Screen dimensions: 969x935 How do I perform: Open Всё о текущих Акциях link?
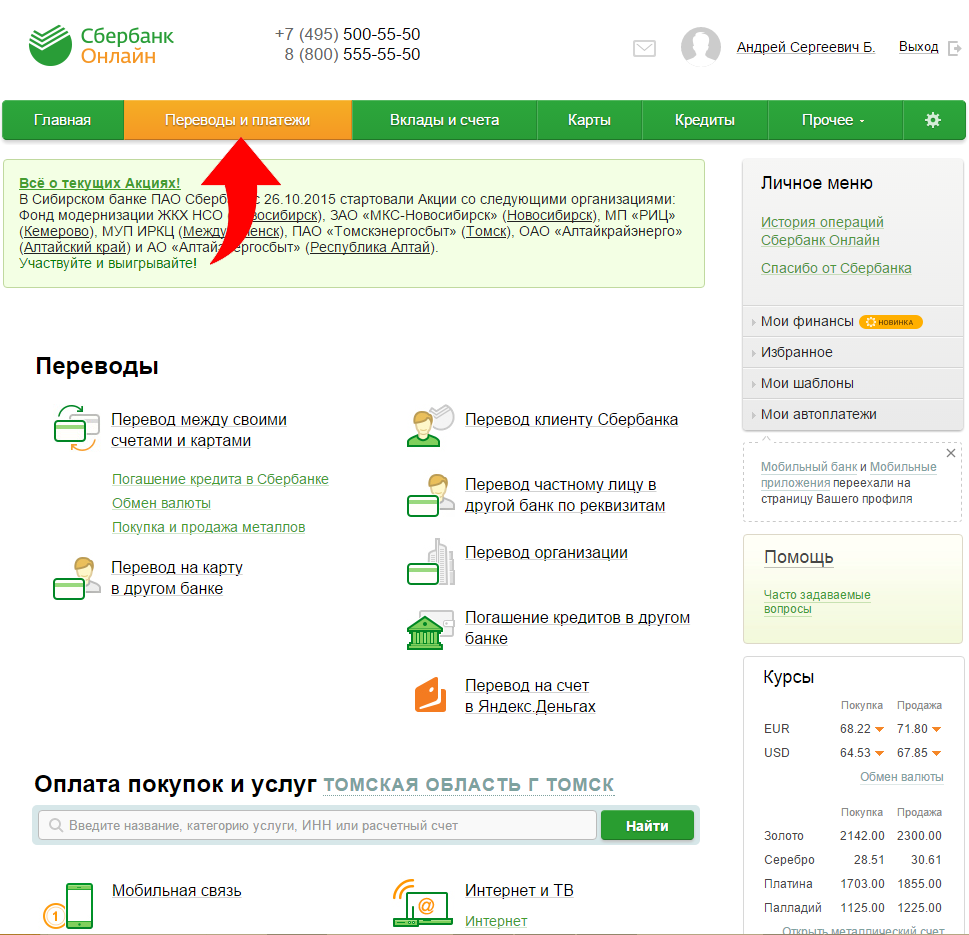point(99,183)
